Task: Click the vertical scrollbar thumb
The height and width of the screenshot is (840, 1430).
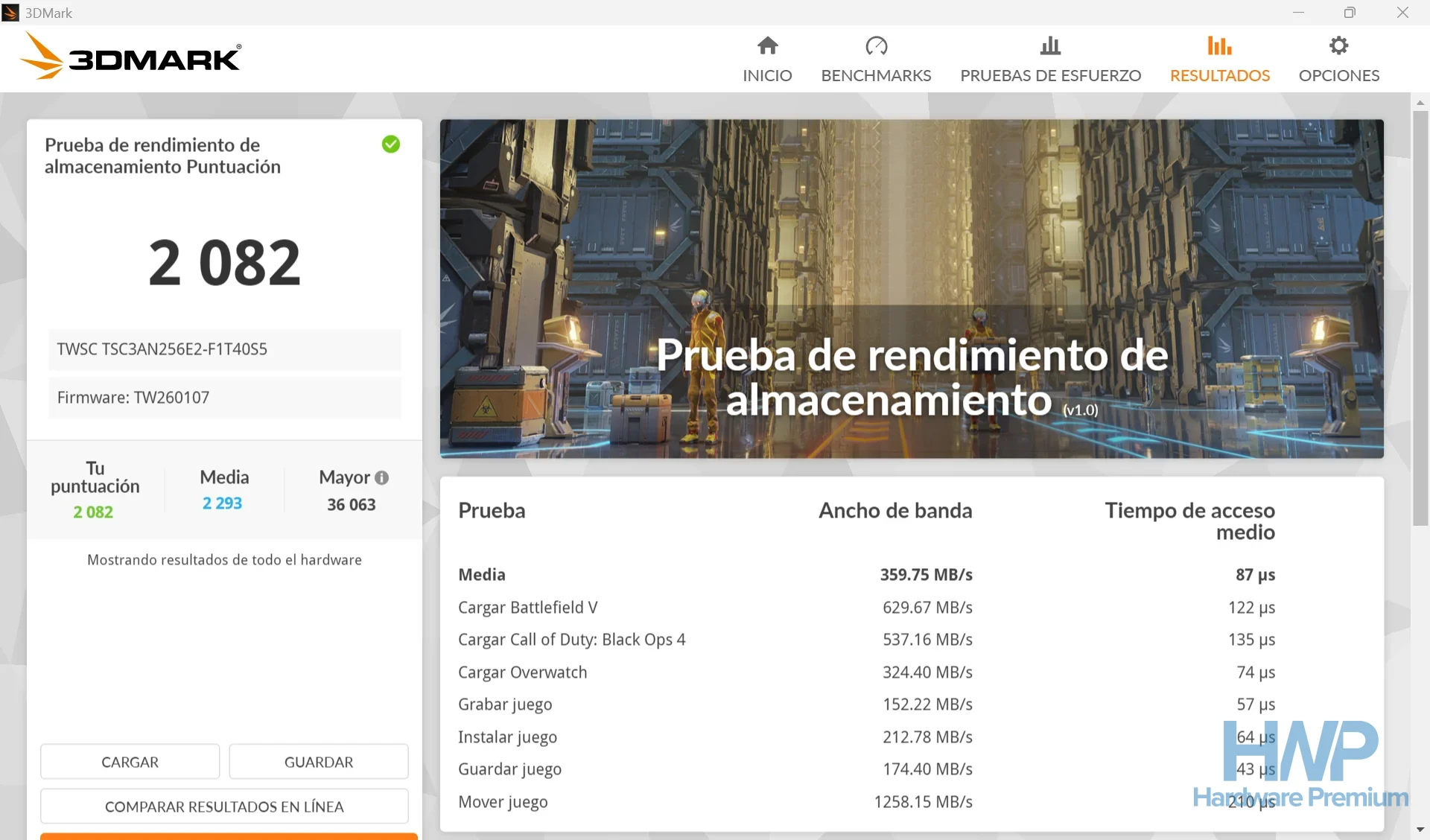Action: click(1420, 318)
